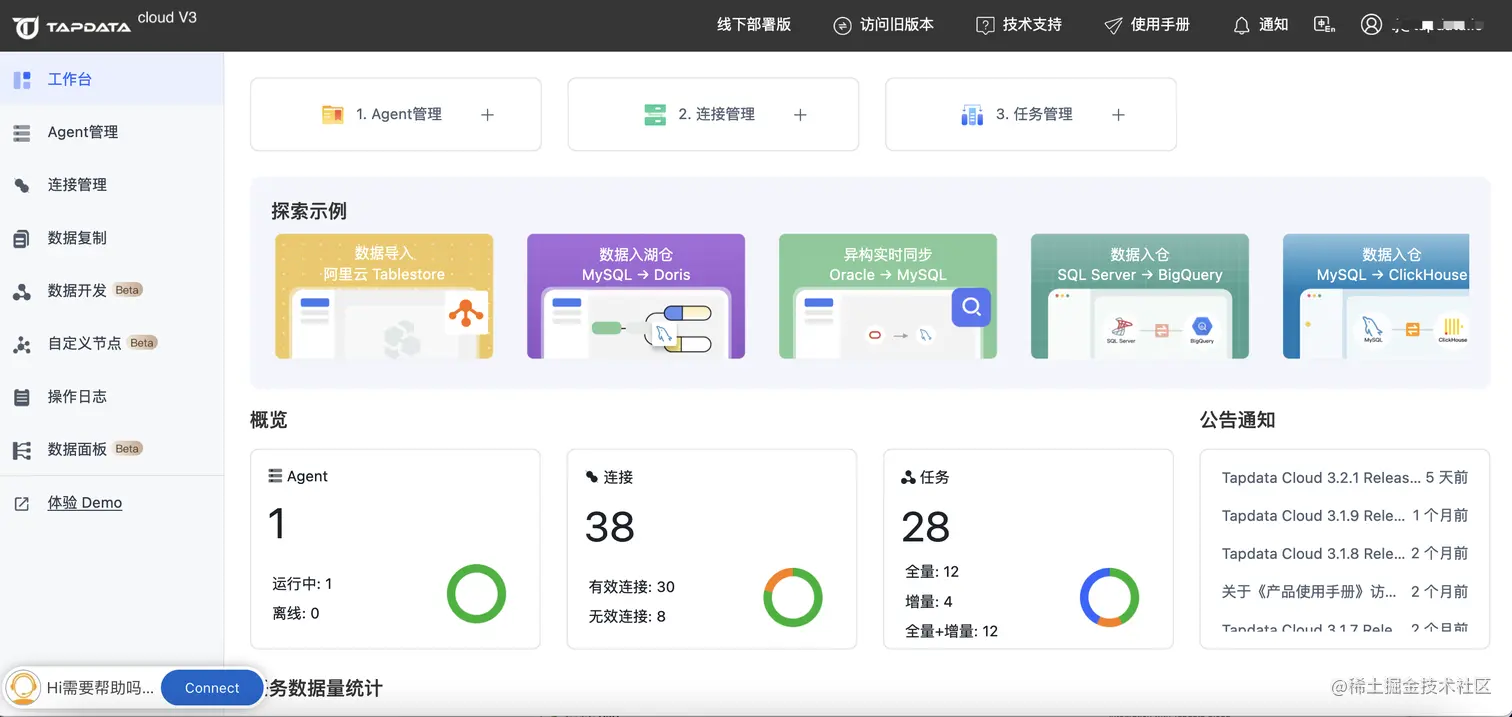Click the 数据面板 sidebar icon
The width and height of the screenshot is (1512, 717).
click(x=22, y=450)
